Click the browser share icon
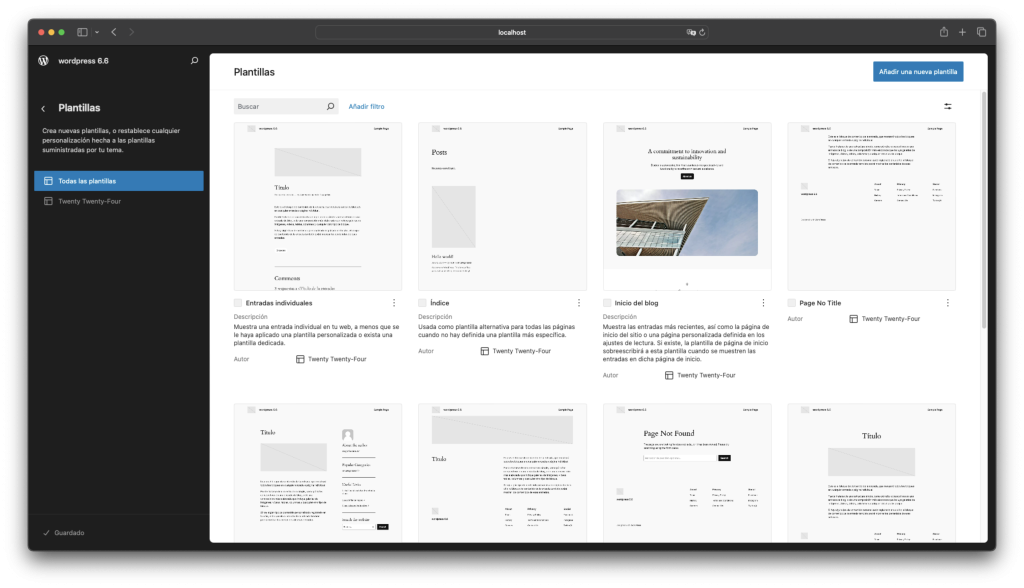 coord(944,32)
